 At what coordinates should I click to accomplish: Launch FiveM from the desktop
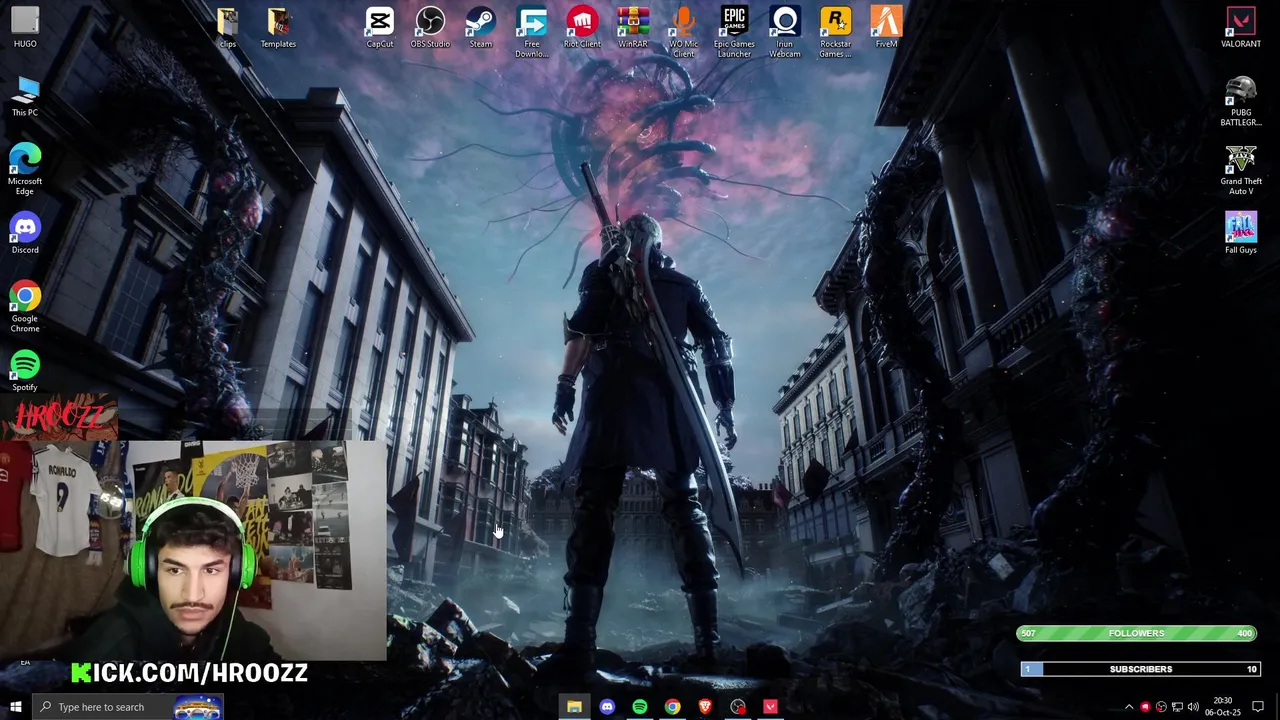[x=886, y=27]
